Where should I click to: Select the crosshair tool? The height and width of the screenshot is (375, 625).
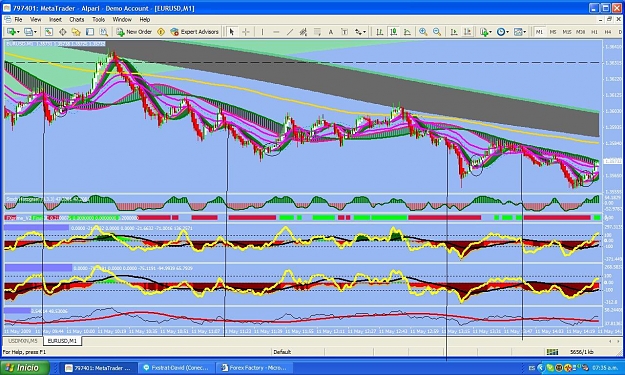pyautogui.click(x=246, y=32)
